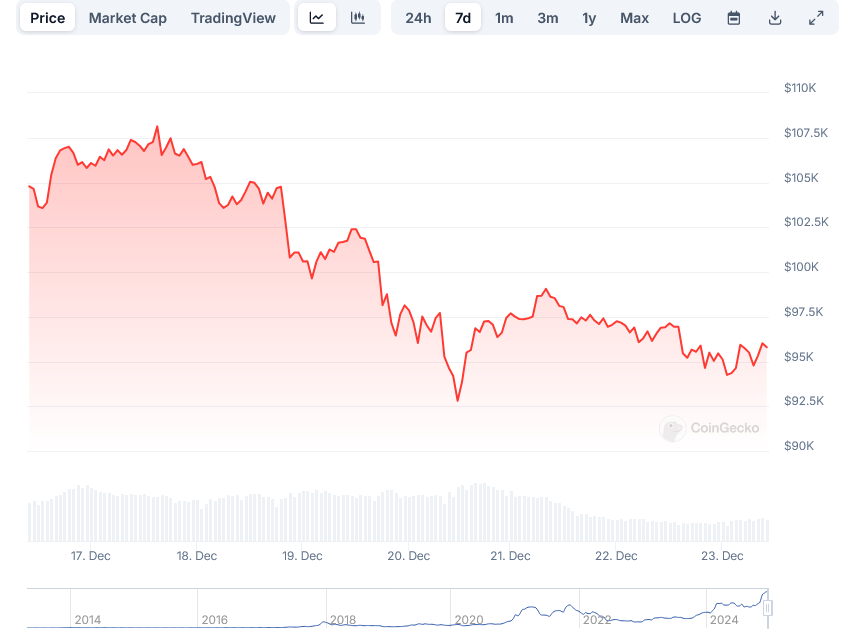Switch to the Market Cap tab

tap(128, 18)
